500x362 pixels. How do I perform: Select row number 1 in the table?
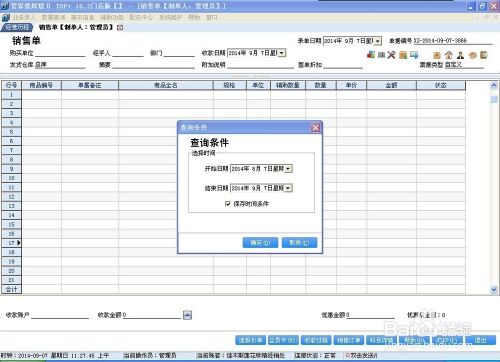[x=12, y=95]
